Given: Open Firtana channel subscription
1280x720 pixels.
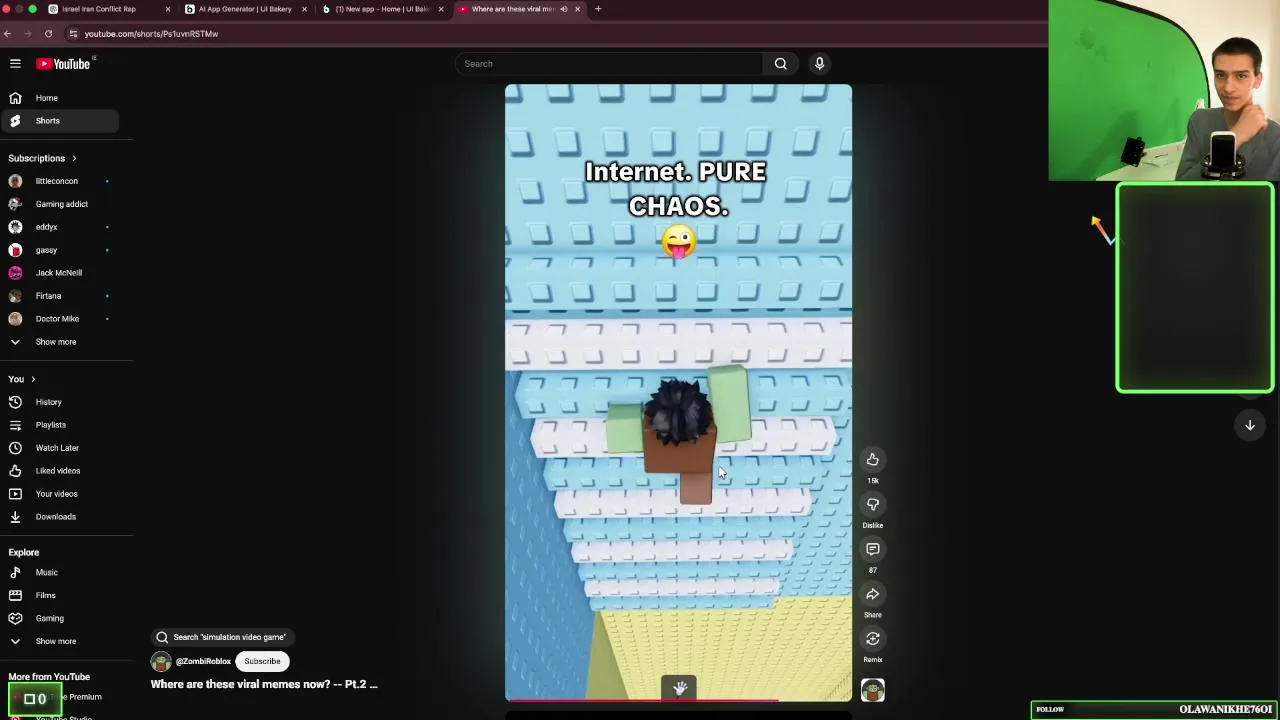Looking at the screenshot, I should coord(60,296).
